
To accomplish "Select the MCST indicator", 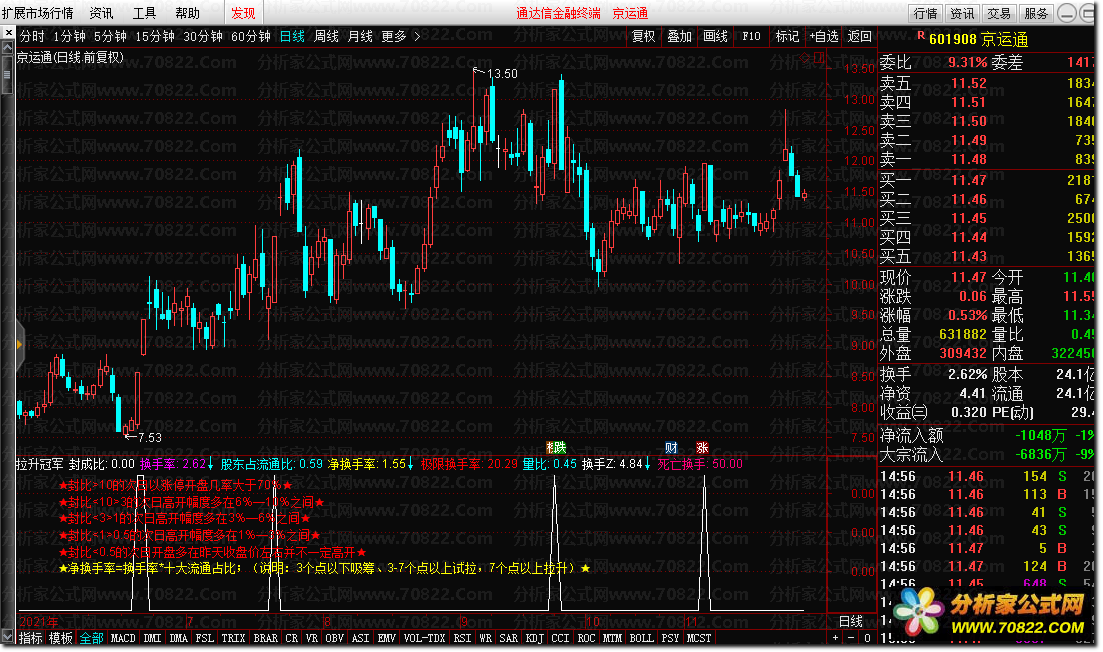I will (699, 638).
